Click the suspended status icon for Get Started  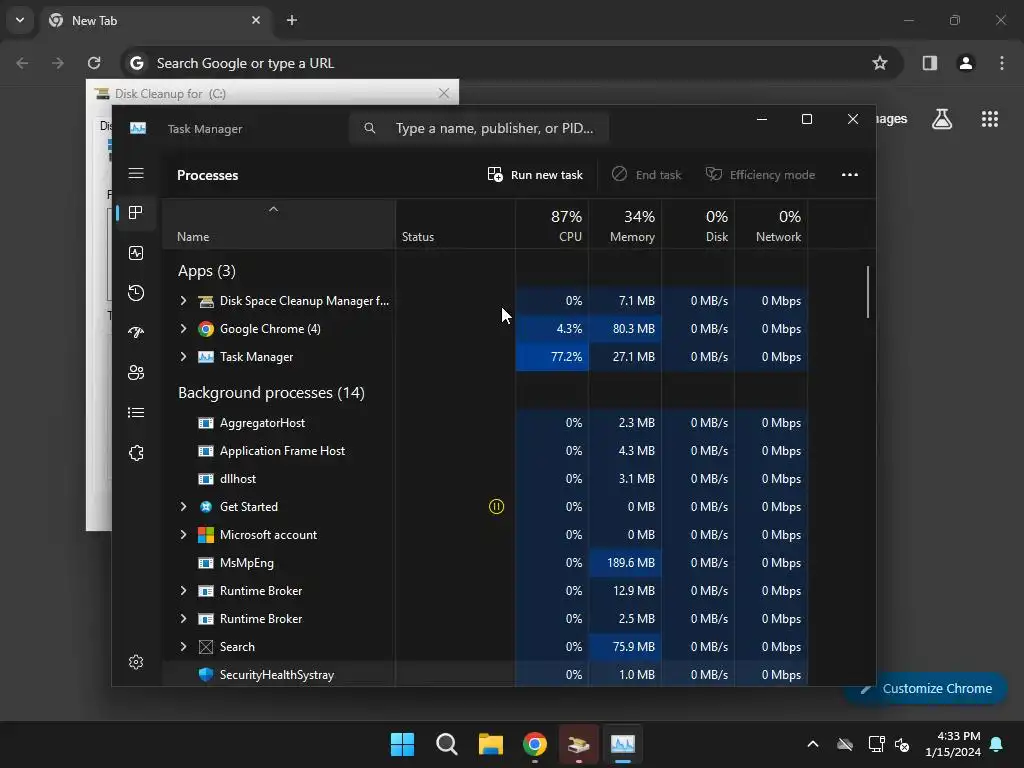(496, 507)
